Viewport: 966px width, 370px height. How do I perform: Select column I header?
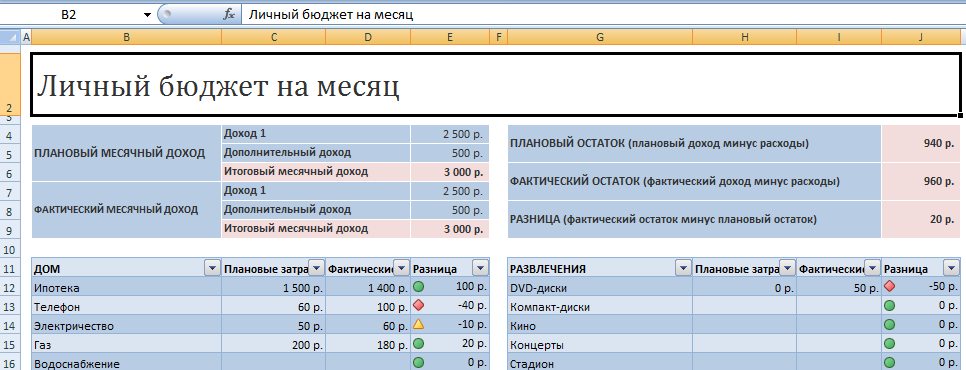coord(839,37)
